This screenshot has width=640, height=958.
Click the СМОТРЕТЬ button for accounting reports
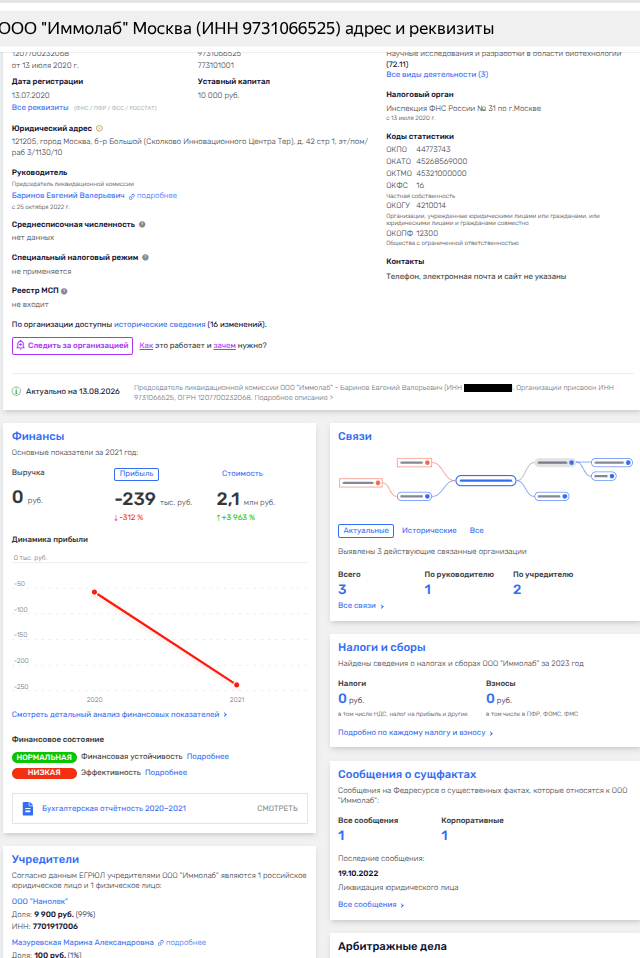tap(277, 808)
